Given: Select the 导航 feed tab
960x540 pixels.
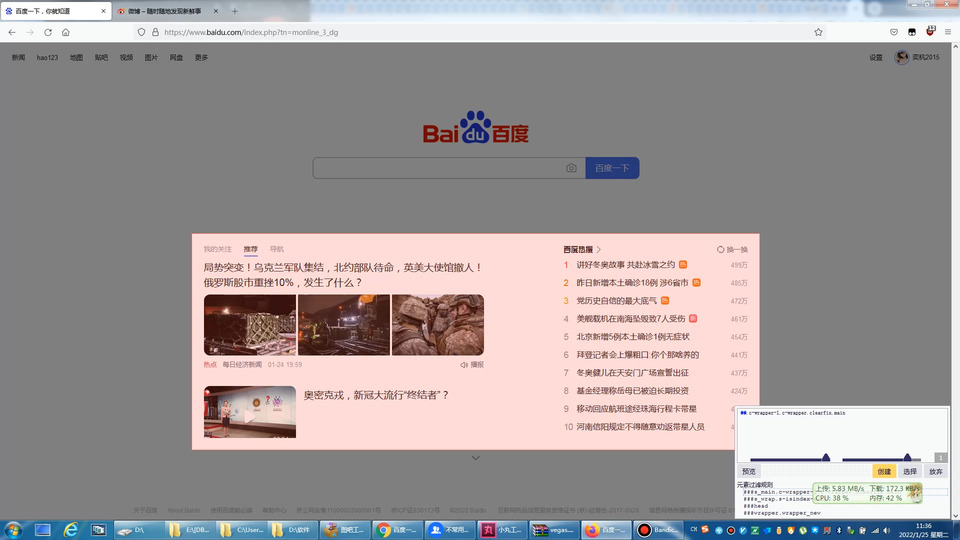Looking at the screenshot, I should [277, 249].
